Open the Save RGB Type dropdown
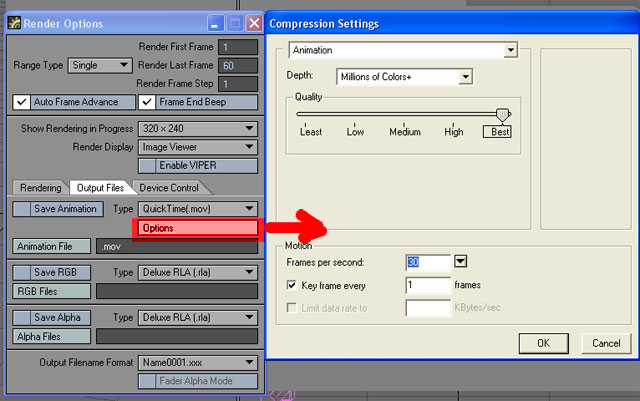Image resolution: width=640 pixels, height=401 pixels. [x=198, y=272]
